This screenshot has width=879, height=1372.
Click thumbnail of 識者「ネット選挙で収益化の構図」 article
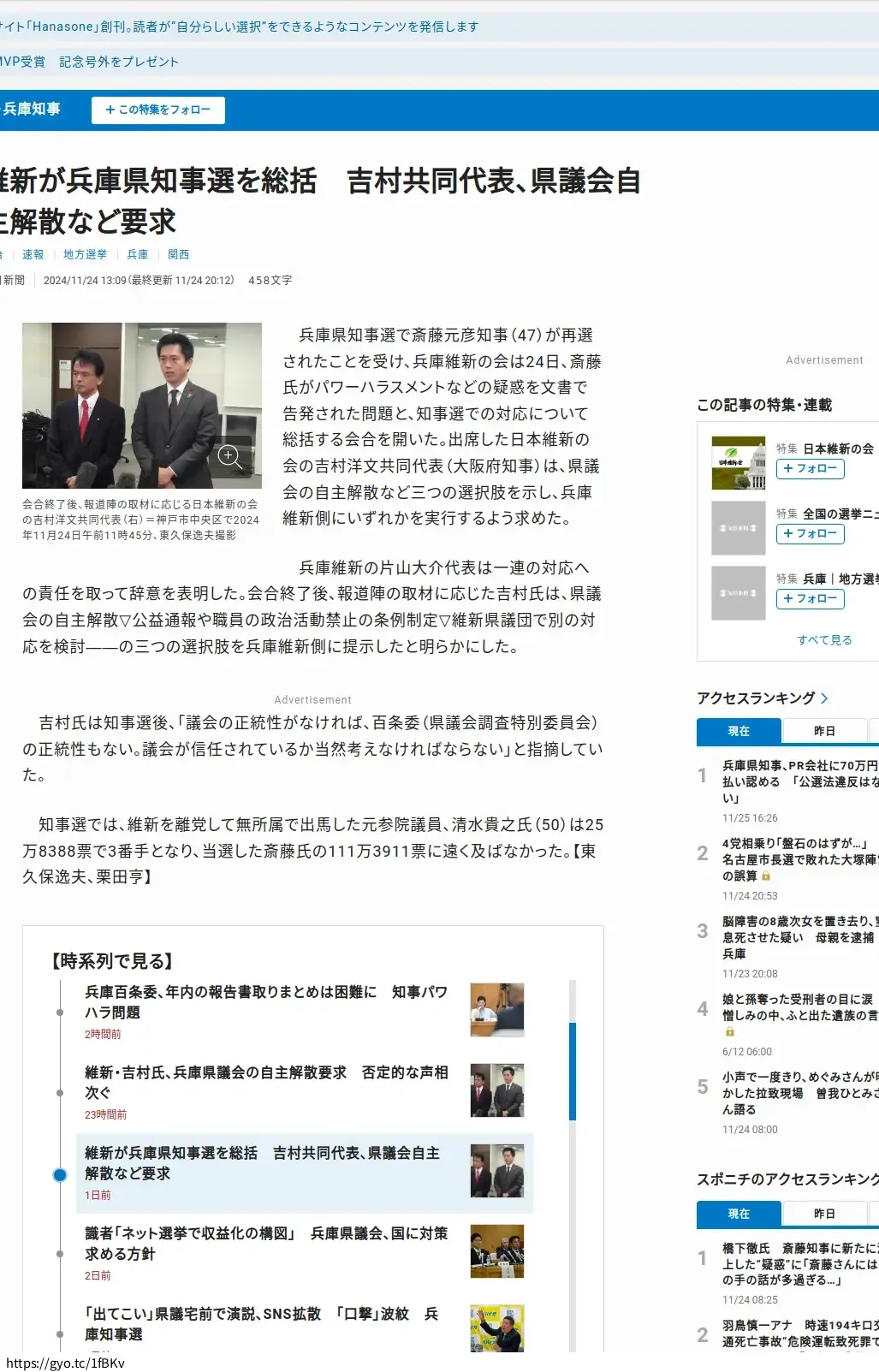pos(496,1251)
